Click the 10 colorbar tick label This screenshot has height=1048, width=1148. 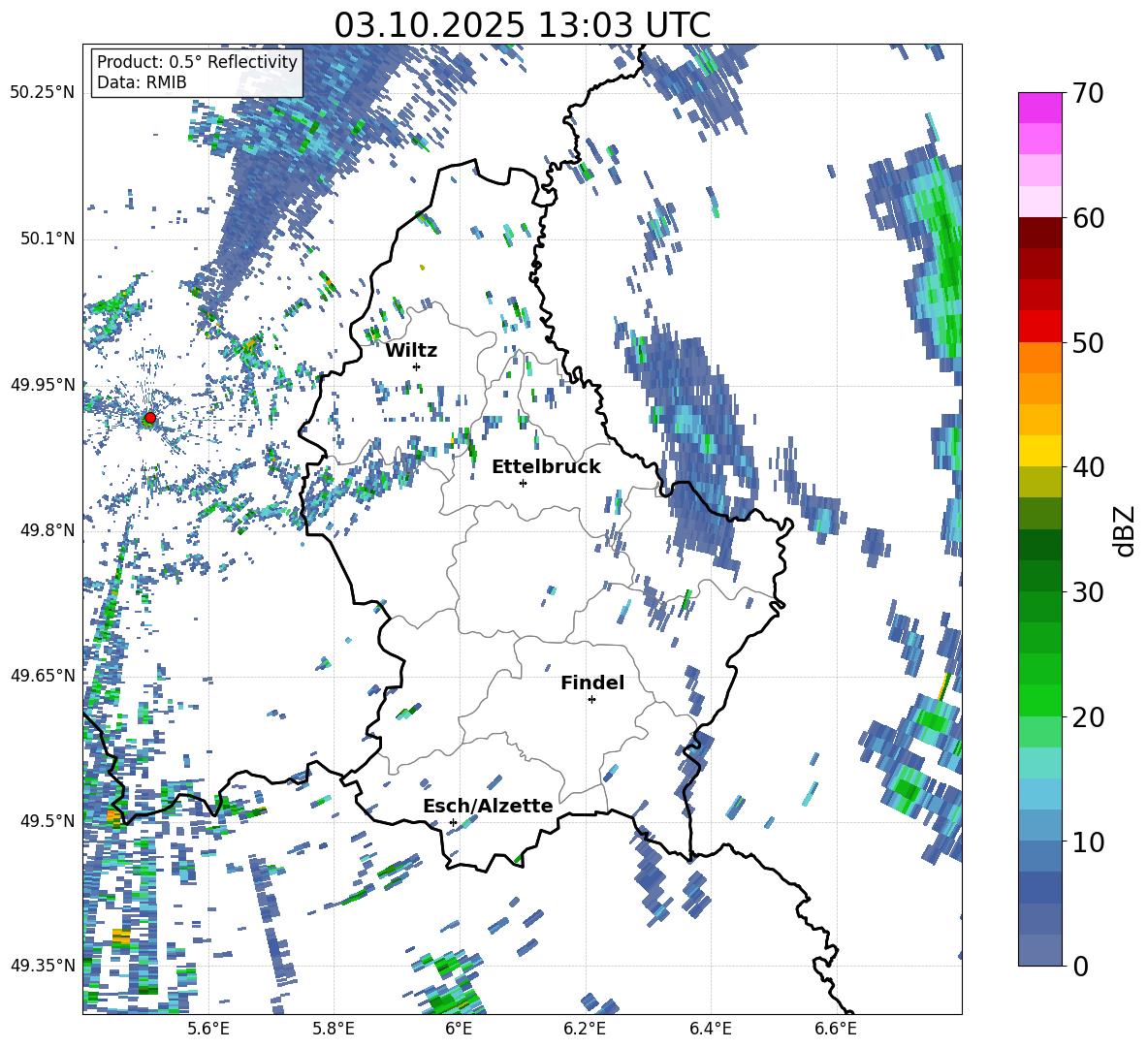[x=1087, y=842]
